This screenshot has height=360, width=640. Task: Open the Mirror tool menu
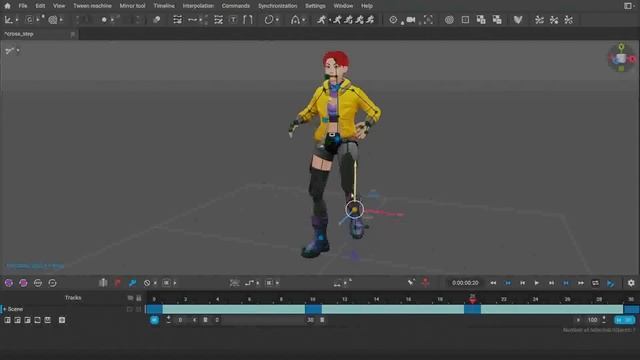click(x=133, y=6)
